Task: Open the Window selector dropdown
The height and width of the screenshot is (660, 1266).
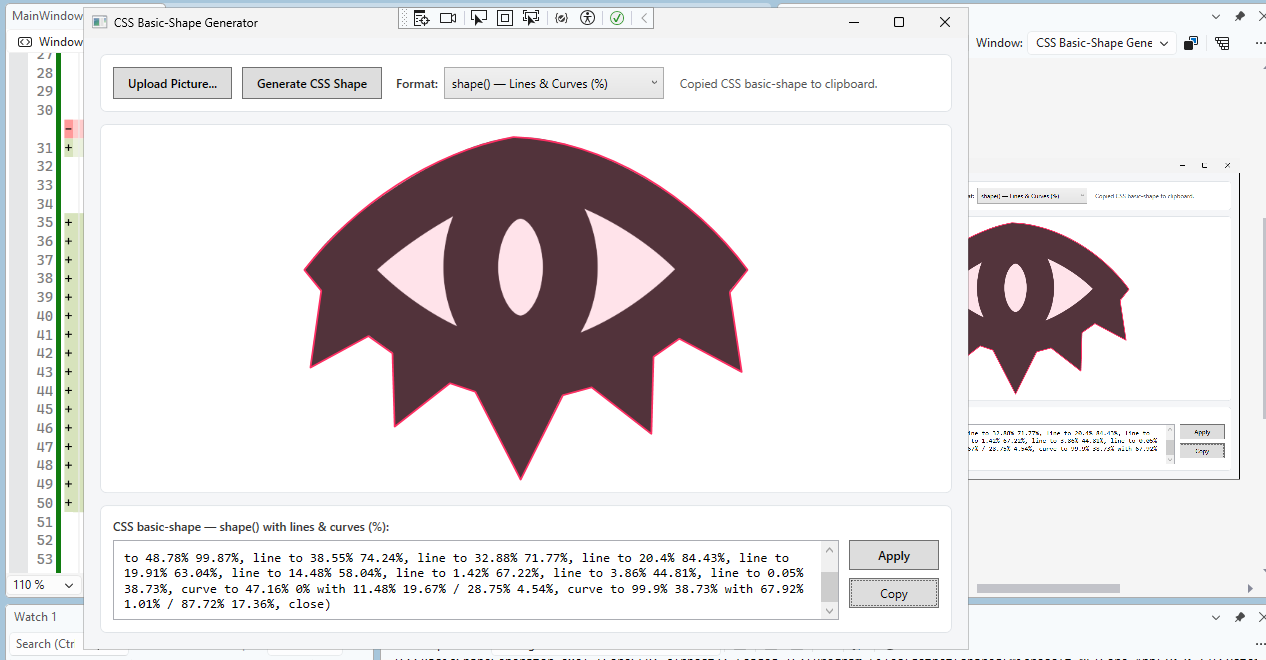Action: tap(1102, 43)
